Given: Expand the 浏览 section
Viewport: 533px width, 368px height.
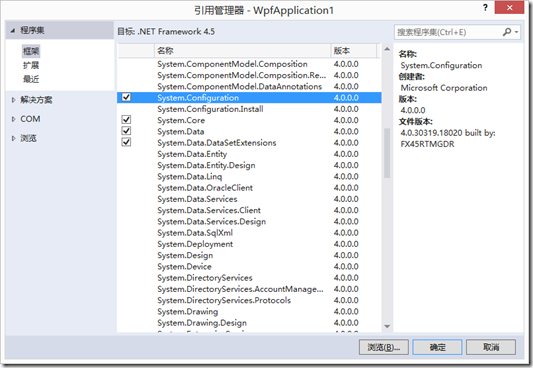Looking at the screenshot, I should [x=13, y=138].
